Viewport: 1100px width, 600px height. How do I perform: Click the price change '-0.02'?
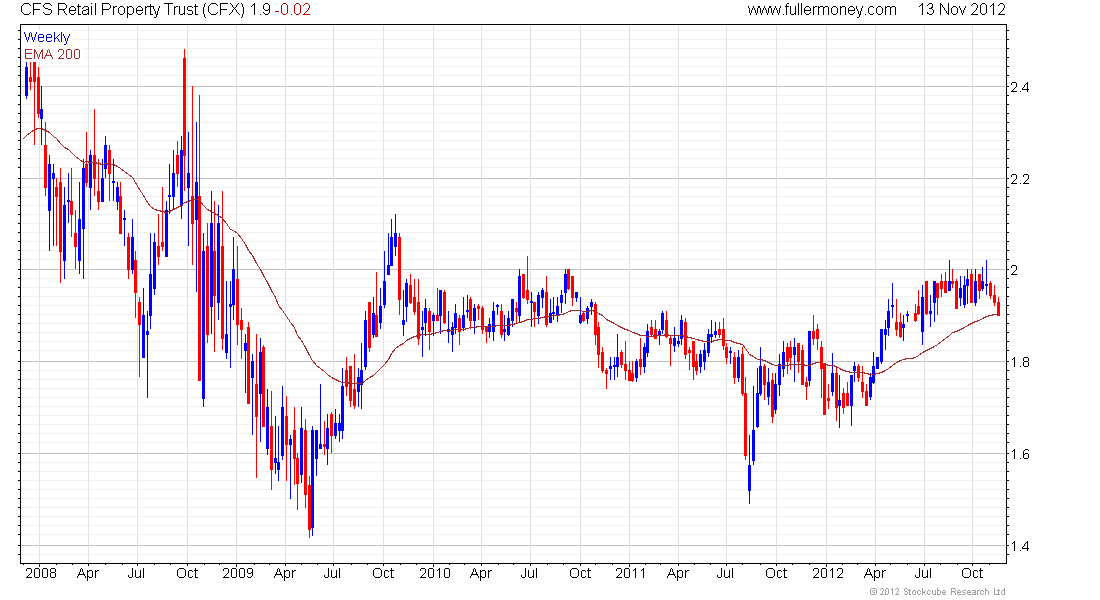coord(292,10)
